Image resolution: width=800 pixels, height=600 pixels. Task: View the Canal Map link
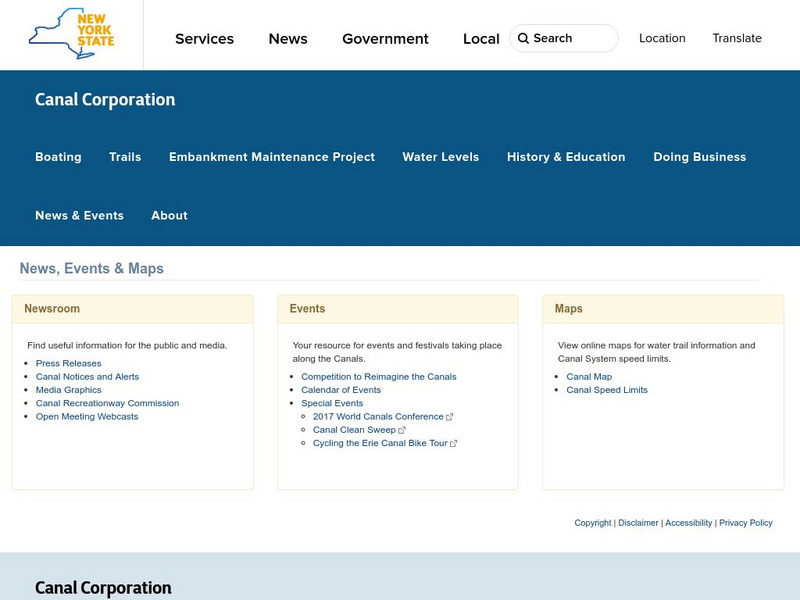[x=589, y=377]
